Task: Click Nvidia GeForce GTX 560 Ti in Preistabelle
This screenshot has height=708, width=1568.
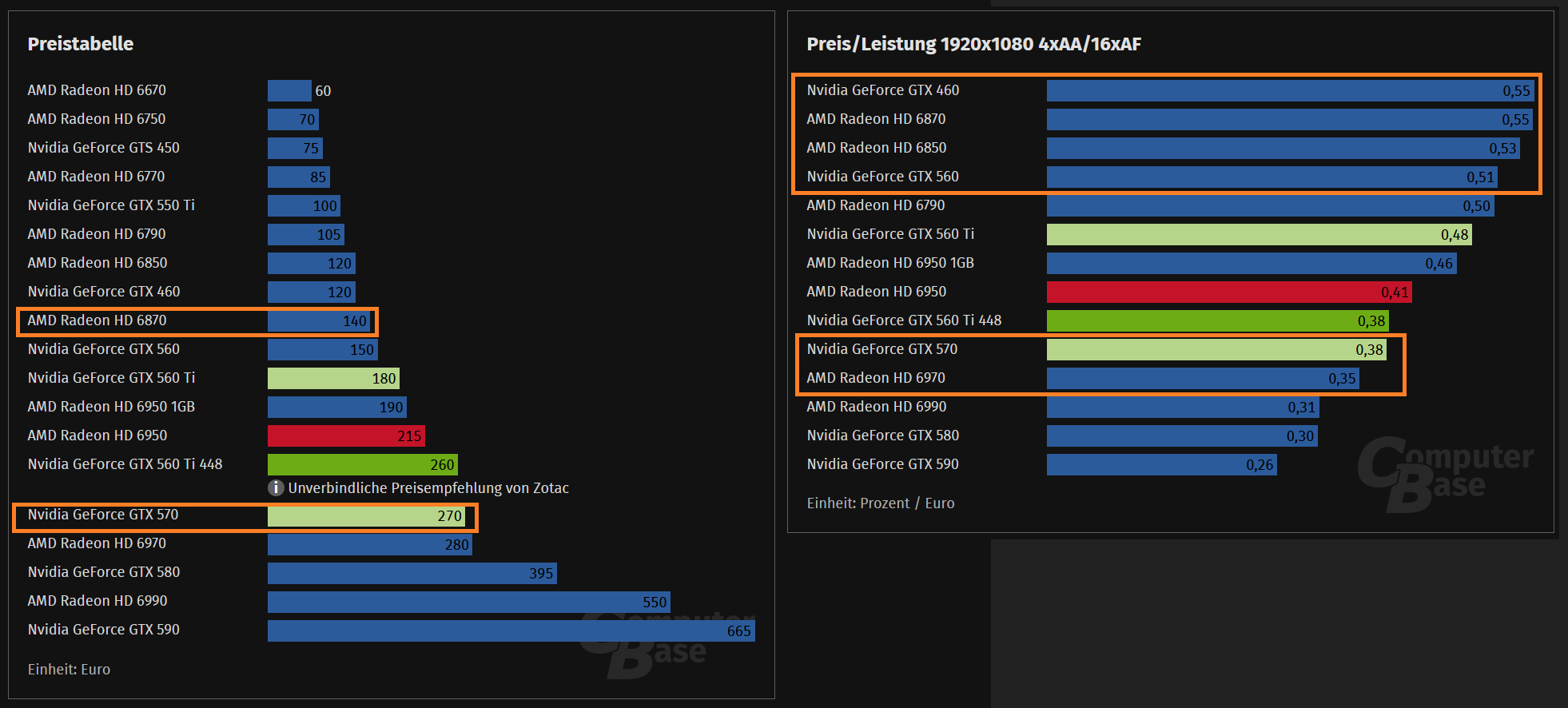Action: click(111, 378)
